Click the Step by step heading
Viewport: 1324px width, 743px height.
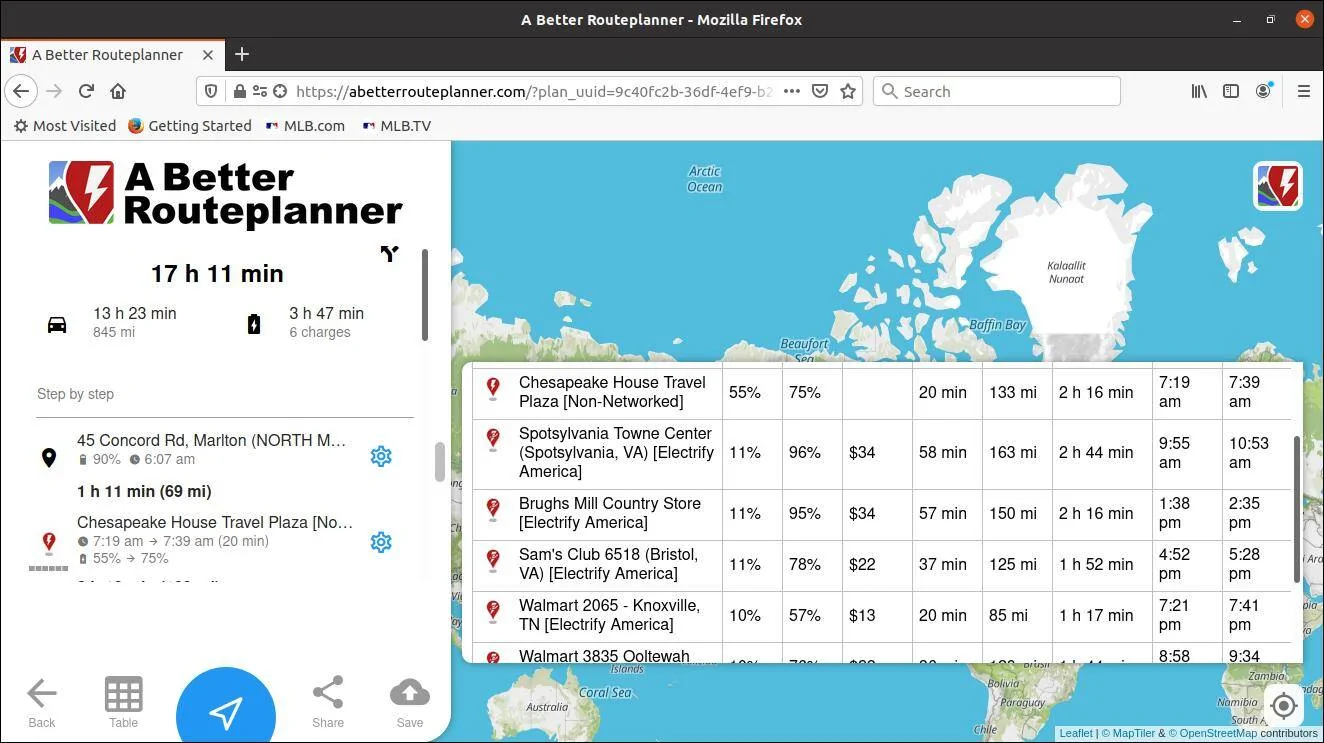pyautogui.click(x=75, y=394)
